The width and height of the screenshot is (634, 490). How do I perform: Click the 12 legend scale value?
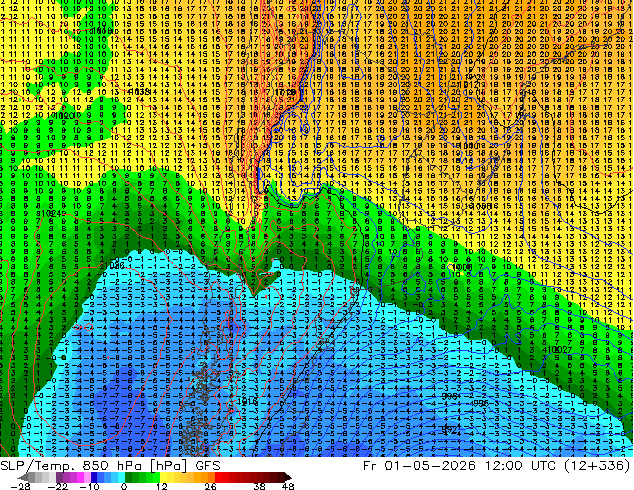162,486
